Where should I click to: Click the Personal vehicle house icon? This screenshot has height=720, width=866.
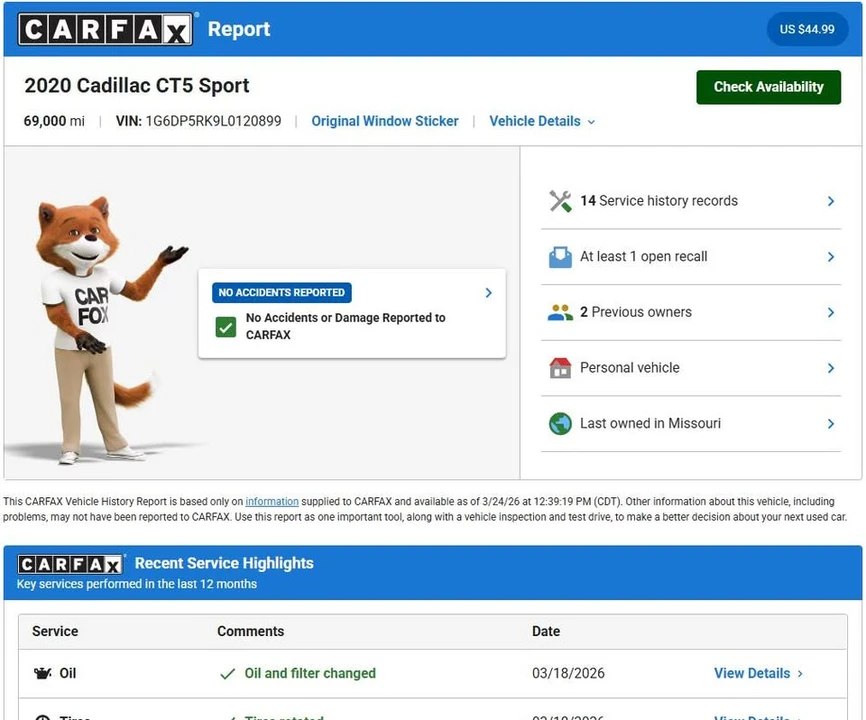[x=560, y=368]
